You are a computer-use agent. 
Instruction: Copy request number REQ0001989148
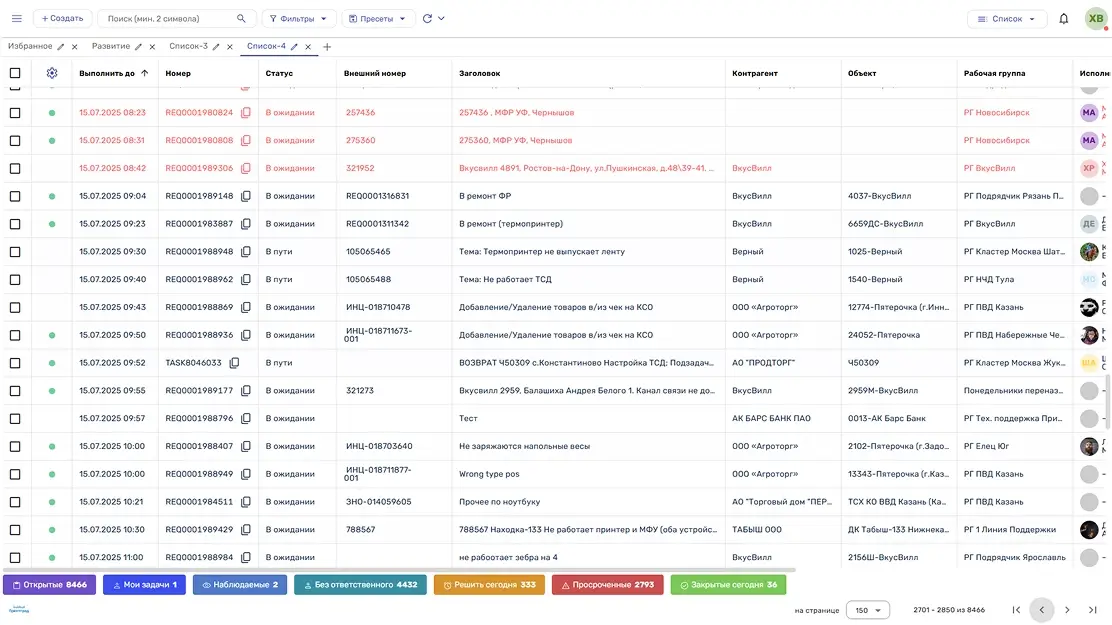(246, 196)
